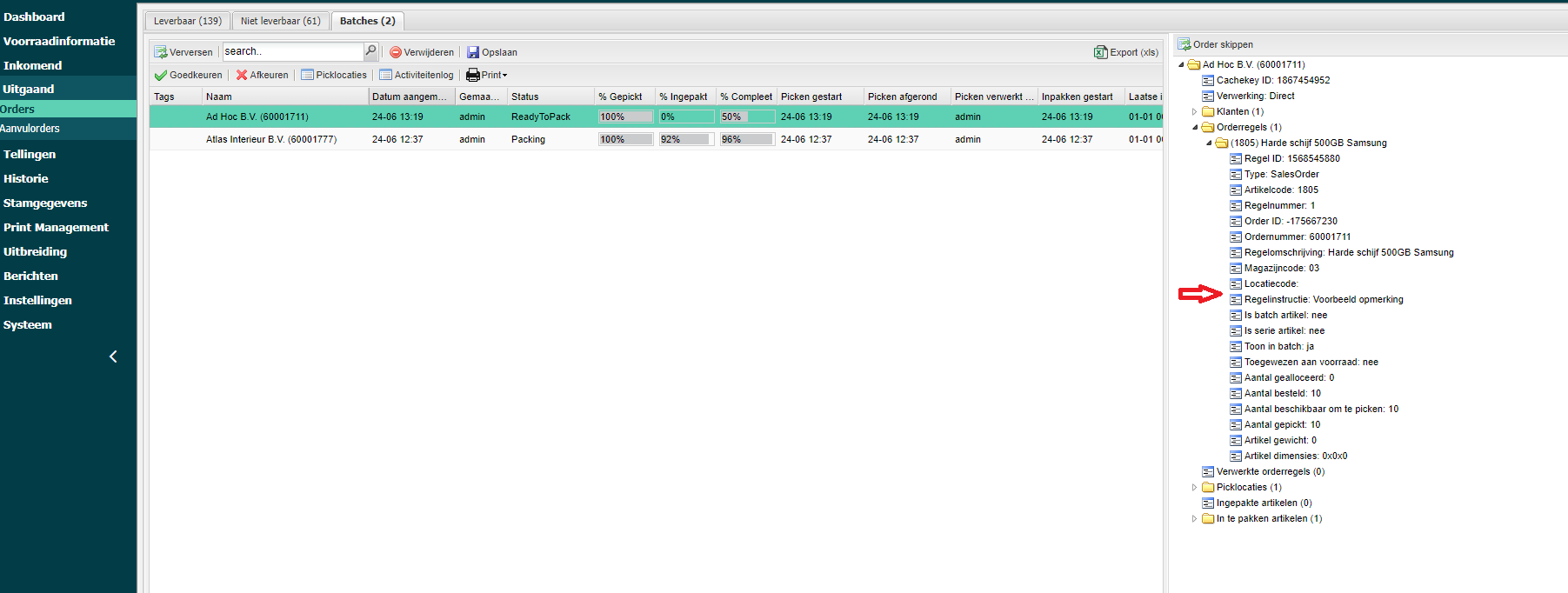Click the % Gepickt bar for Atlas Interieur
The width and height of the screenshot is (1568, 593).
pyautogui.click(x=625, y=139)
